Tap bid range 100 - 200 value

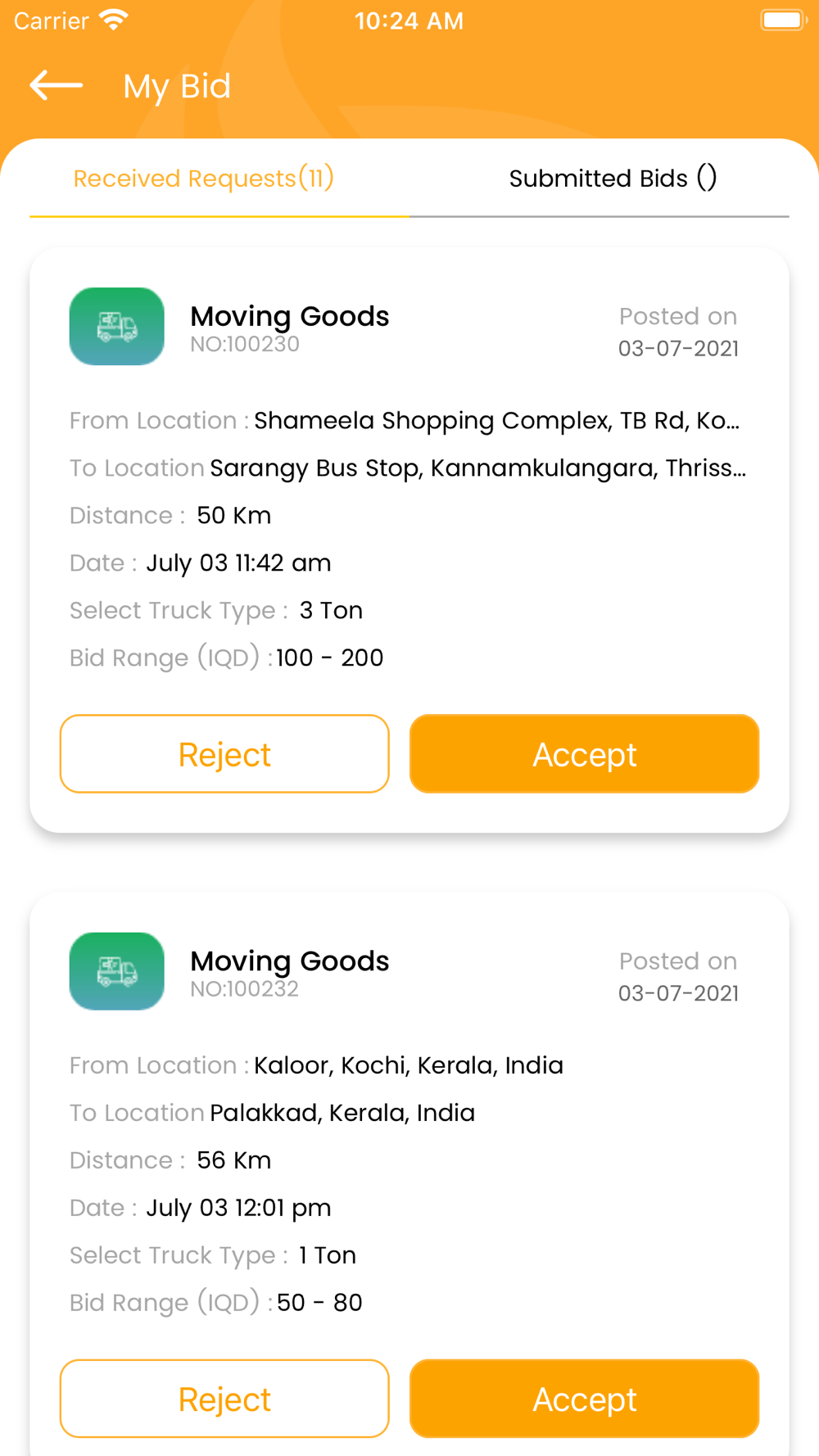330,658
